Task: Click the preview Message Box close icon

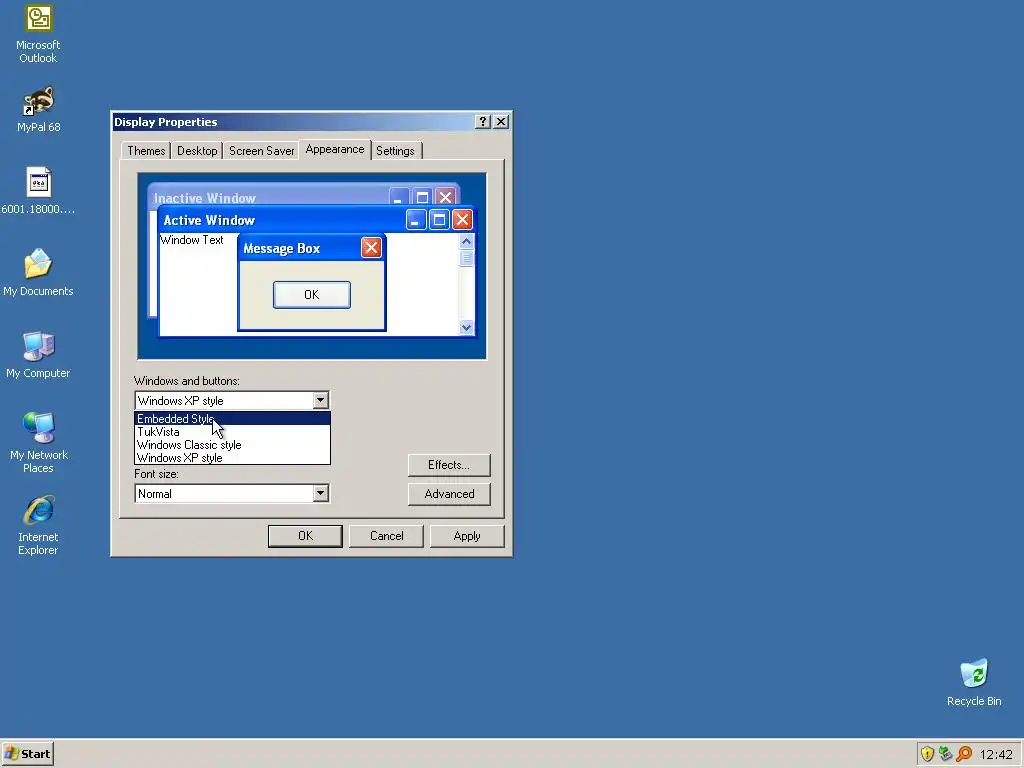Action: click(x=371, y=248)
